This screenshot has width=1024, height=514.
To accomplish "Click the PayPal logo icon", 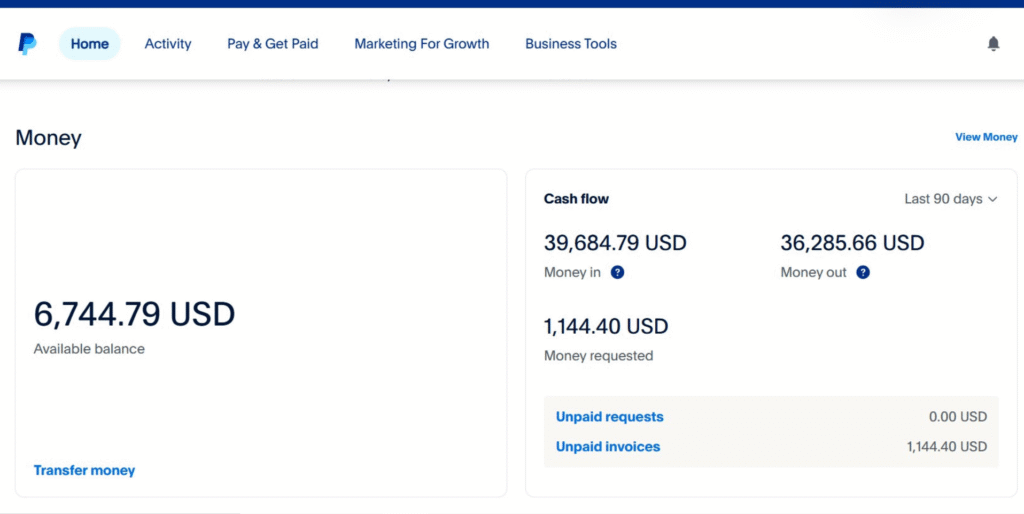I will click(x=27, y=44).
